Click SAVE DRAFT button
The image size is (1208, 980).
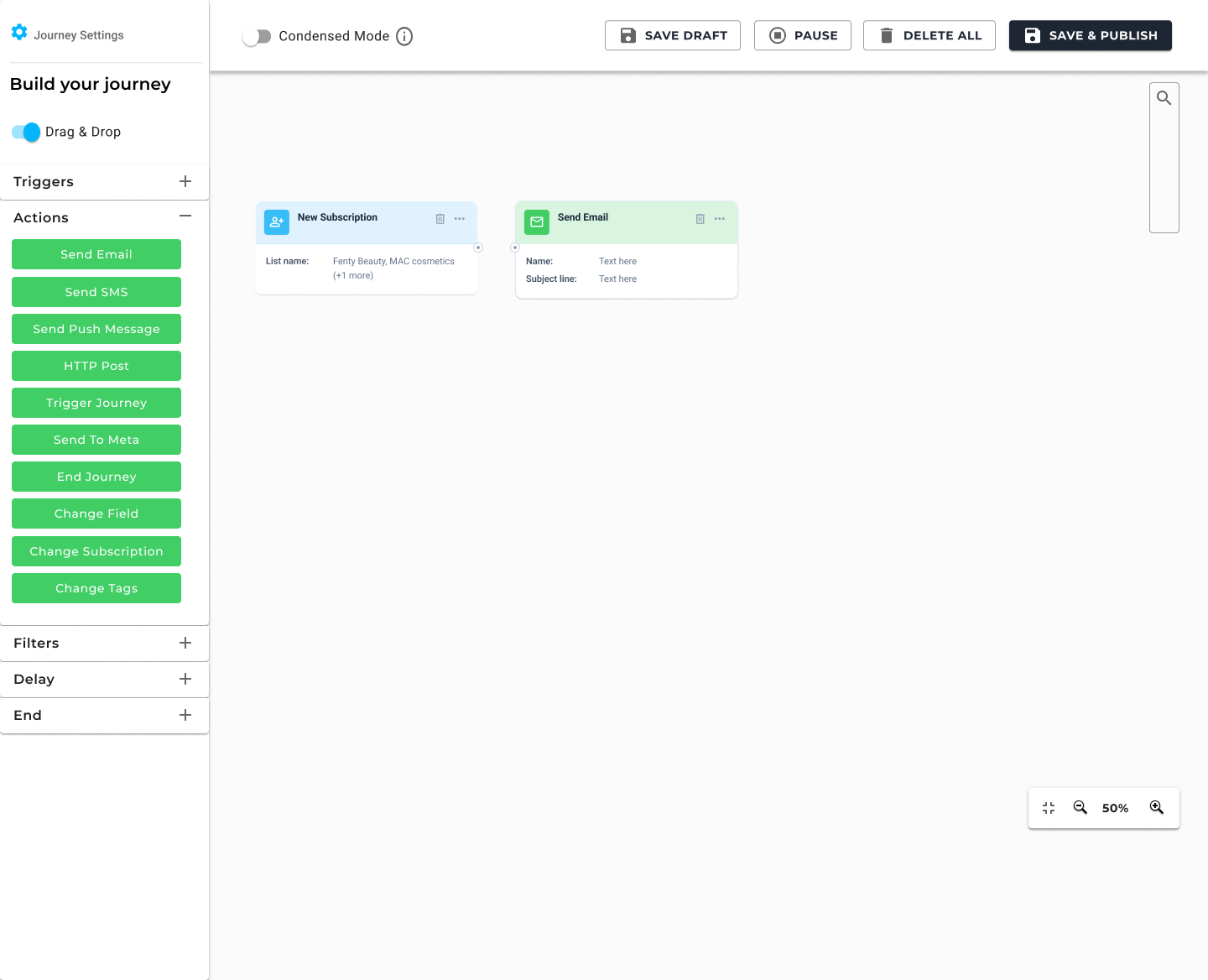tap(673, 35)
